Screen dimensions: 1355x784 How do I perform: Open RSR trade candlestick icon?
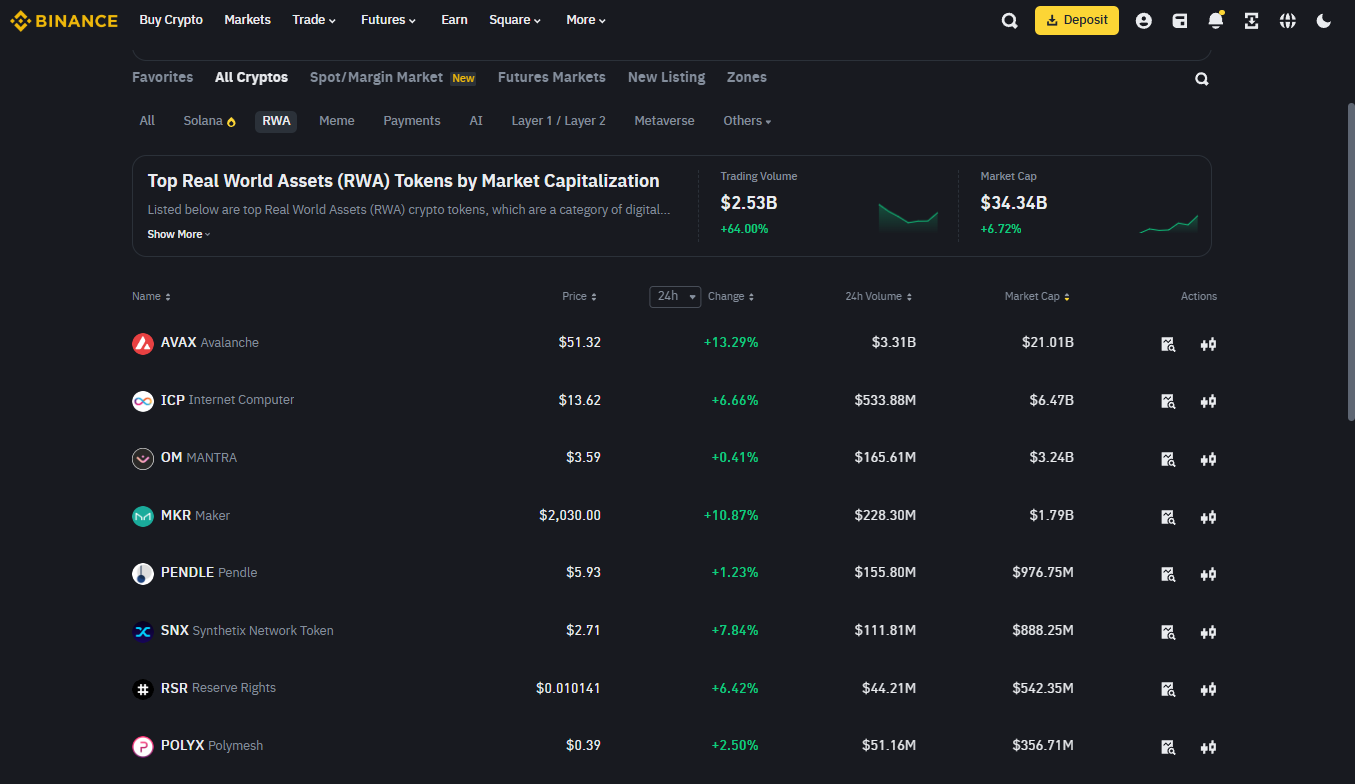1208,689
